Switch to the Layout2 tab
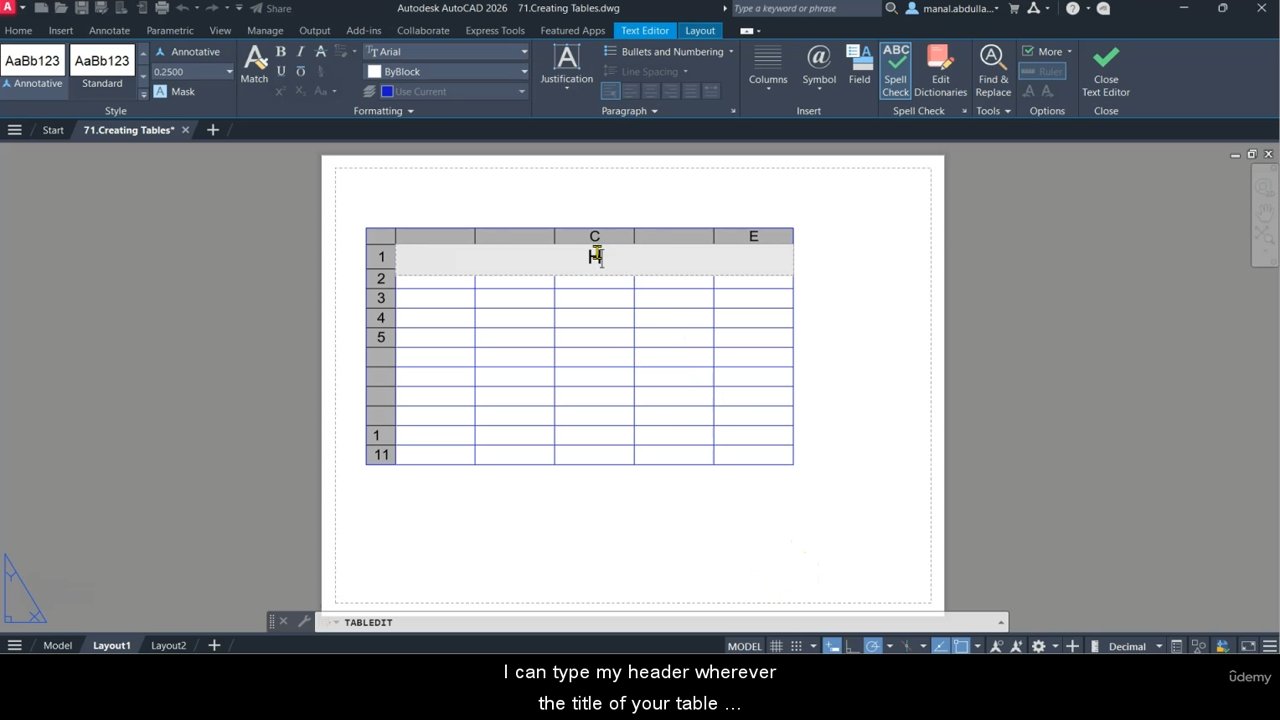The height and width of the screenshot is (720, 1280). click(168, 646)
